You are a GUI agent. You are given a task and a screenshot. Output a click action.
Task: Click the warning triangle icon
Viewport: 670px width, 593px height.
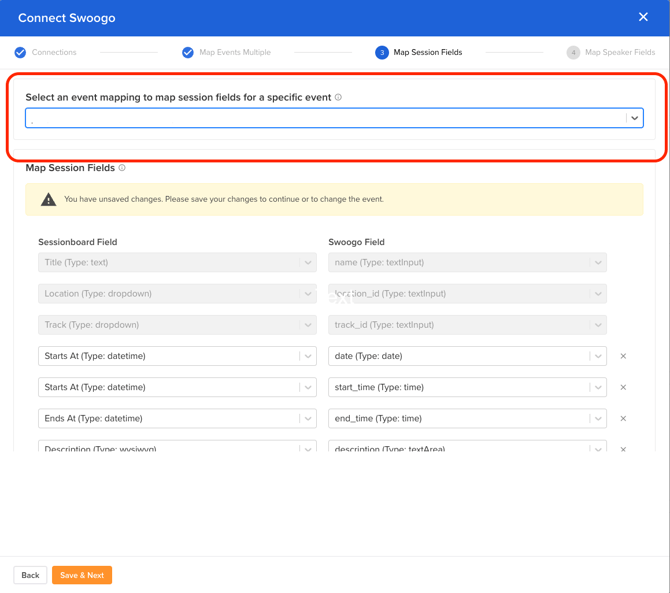[x=48, y=200]
